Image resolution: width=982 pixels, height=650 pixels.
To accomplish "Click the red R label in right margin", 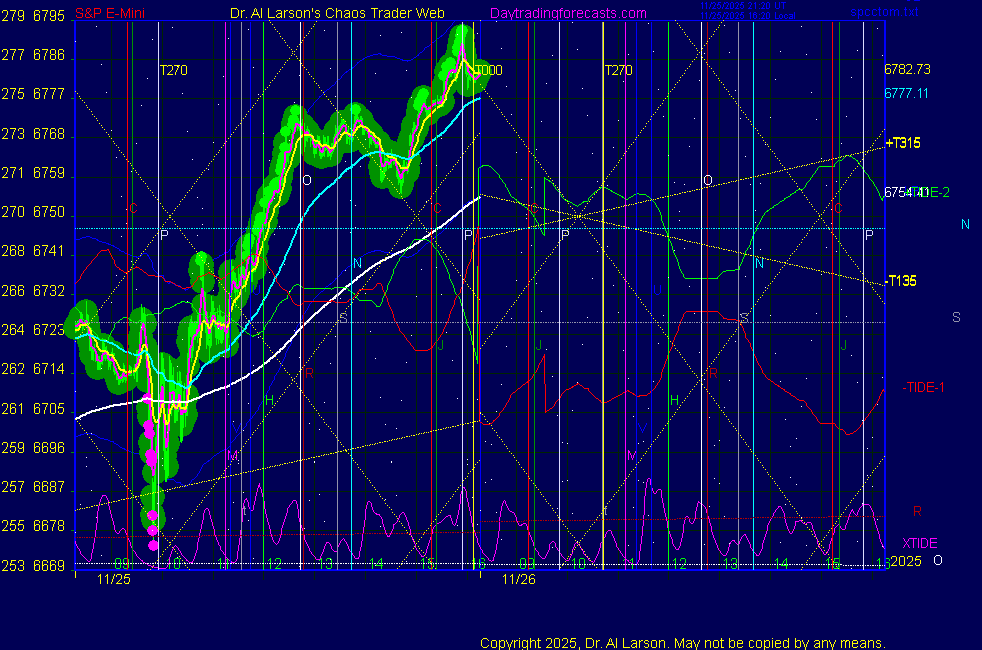I will pos(917,511).
